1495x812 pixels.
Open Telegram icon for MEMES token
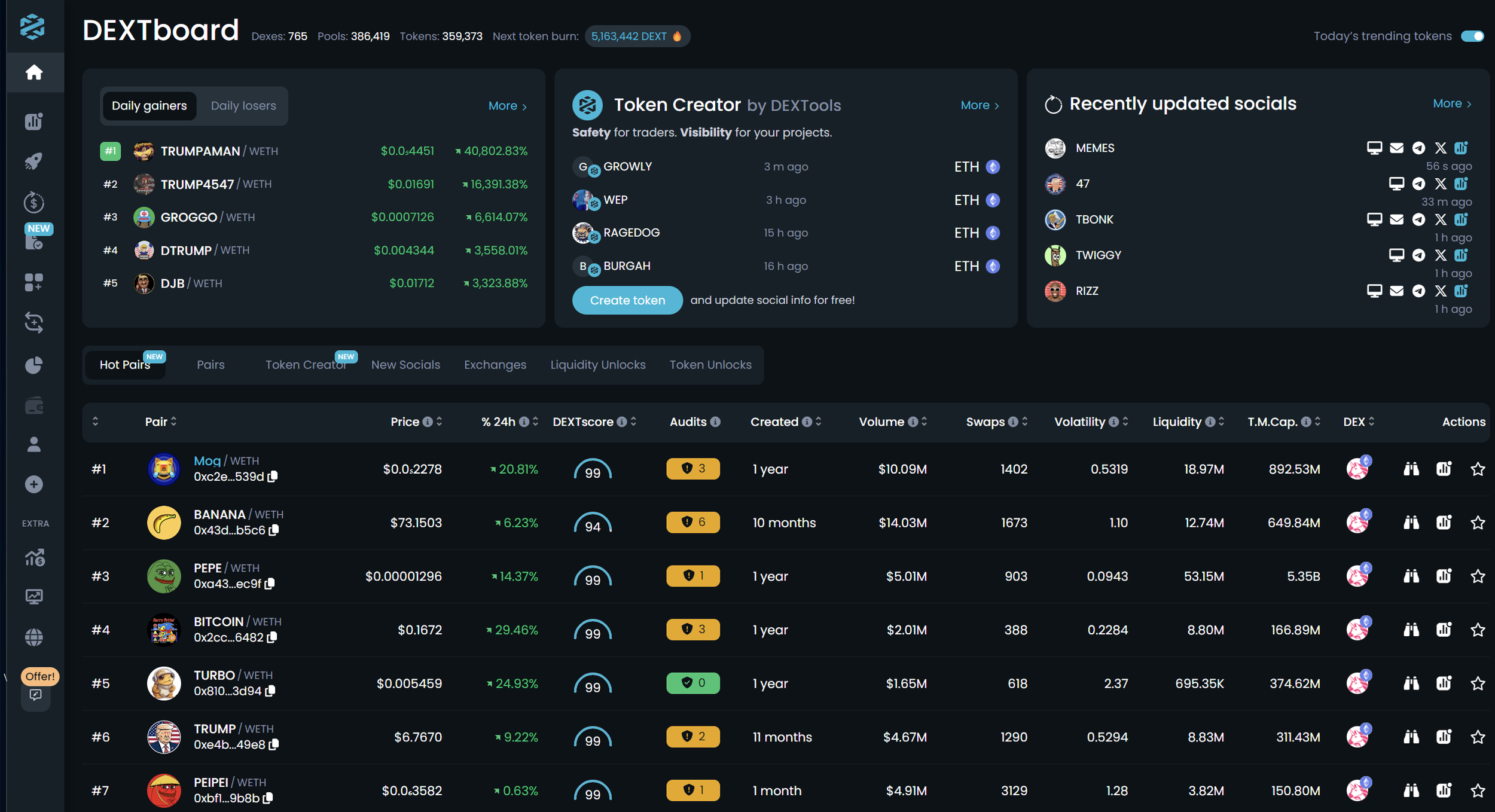(1418, 148)
